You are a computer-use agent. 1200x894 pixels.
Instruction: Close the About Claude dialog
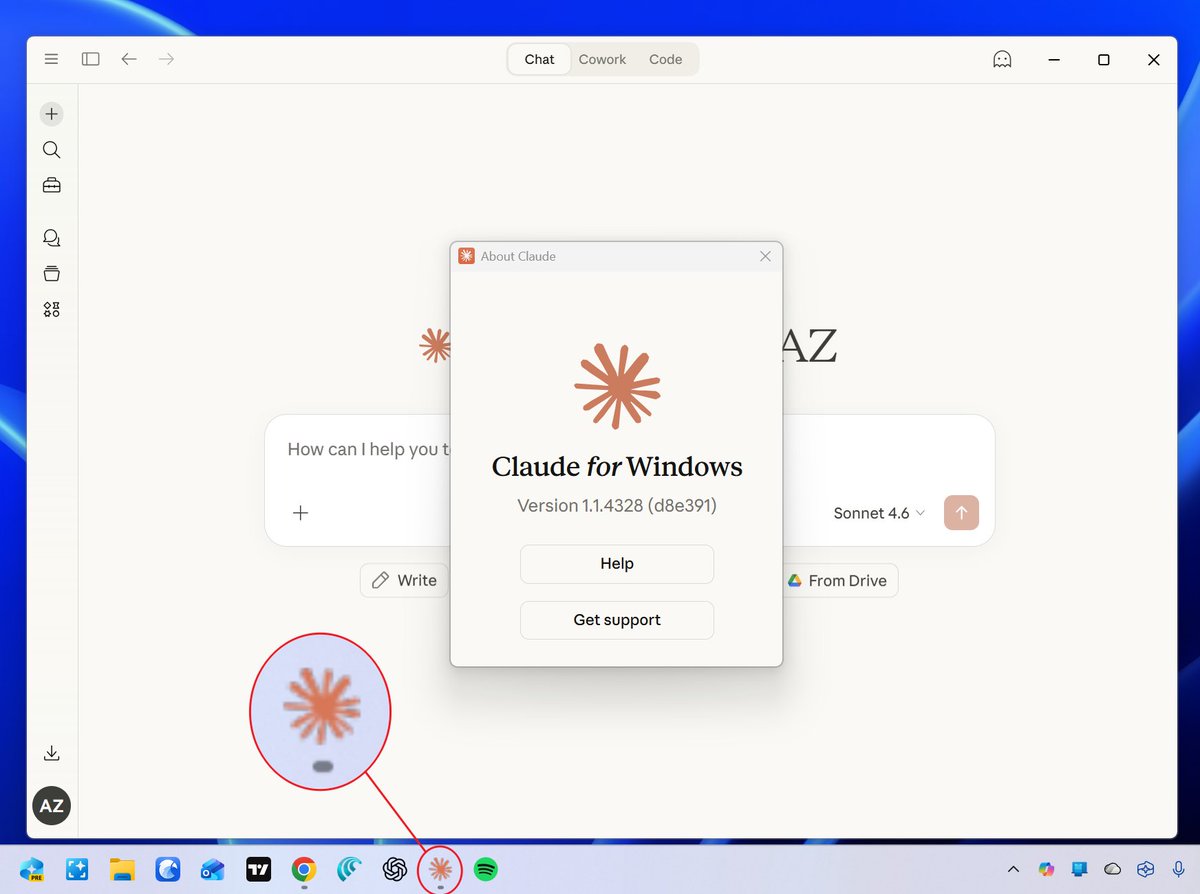click(765, 256)
